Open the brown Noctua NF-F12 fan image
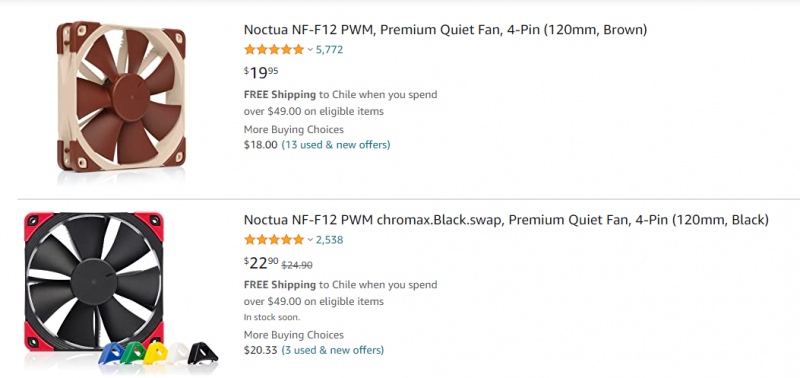Image resolution: width=800 pixels, height=378 pixels. point(121,96)
